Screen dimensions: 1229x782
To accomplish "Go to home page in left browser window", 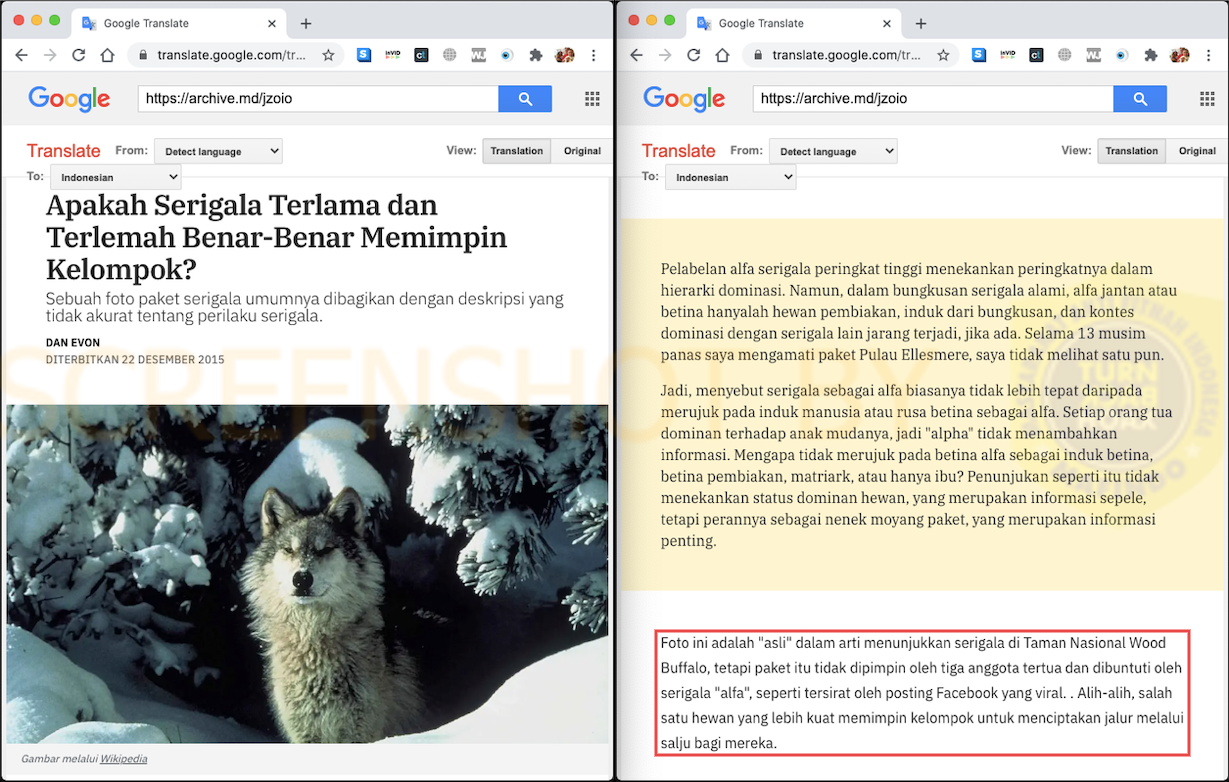I will [107, 55].
